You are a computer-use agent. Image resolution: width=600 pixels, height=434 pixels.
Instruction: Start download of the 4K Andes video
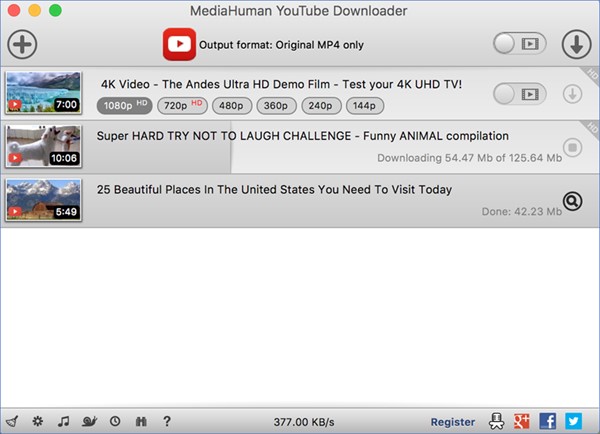(572, 94)
